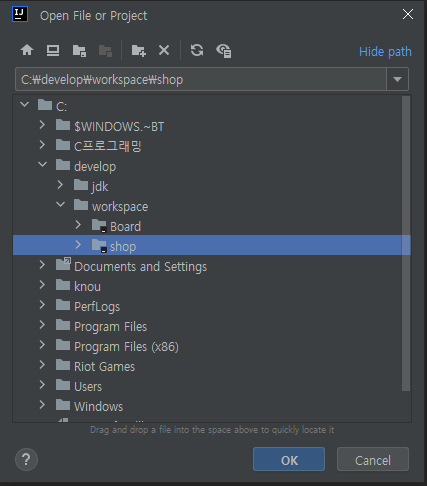This screenshot has width=427, height=486.
Task: Collapse the workspace folder
Action: click(60, 204)
